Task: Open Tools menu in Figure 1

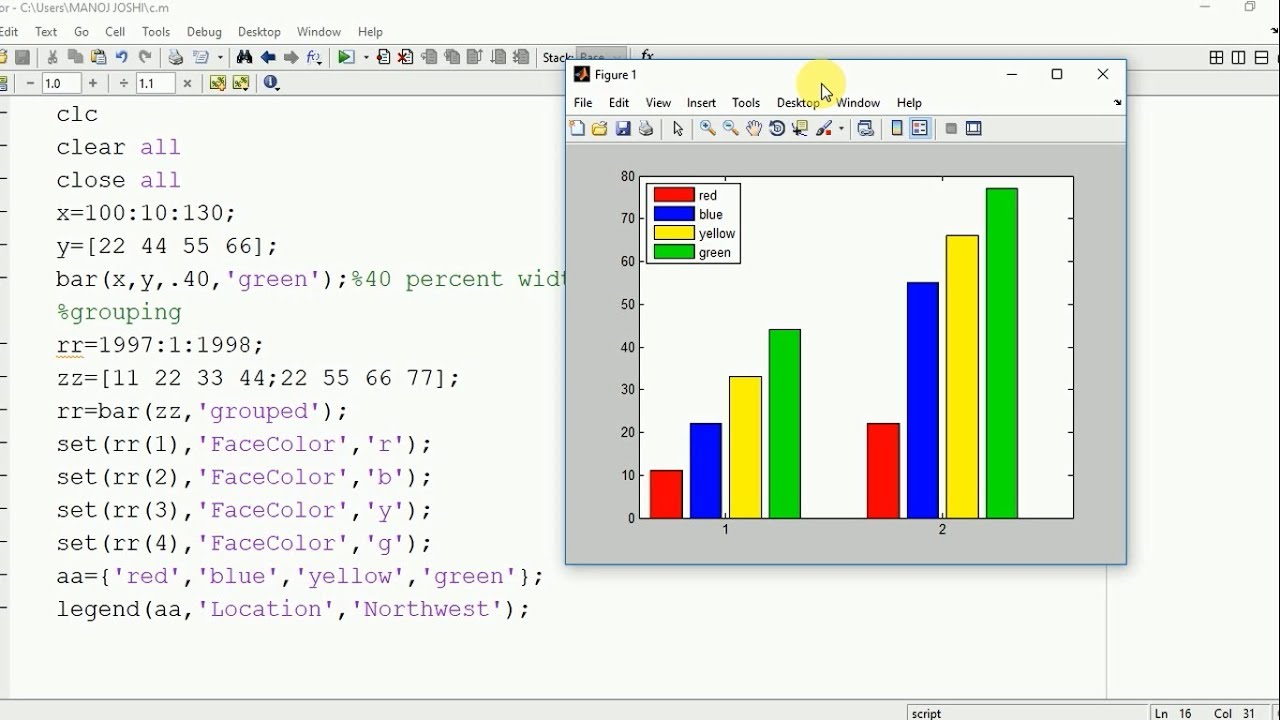Action: 746,103
